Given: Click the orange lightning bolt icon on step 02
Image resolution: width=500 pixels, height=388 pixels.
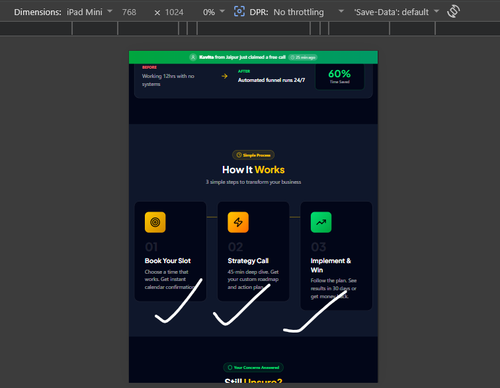Looking at the screenshot, I should click(238, 222).
